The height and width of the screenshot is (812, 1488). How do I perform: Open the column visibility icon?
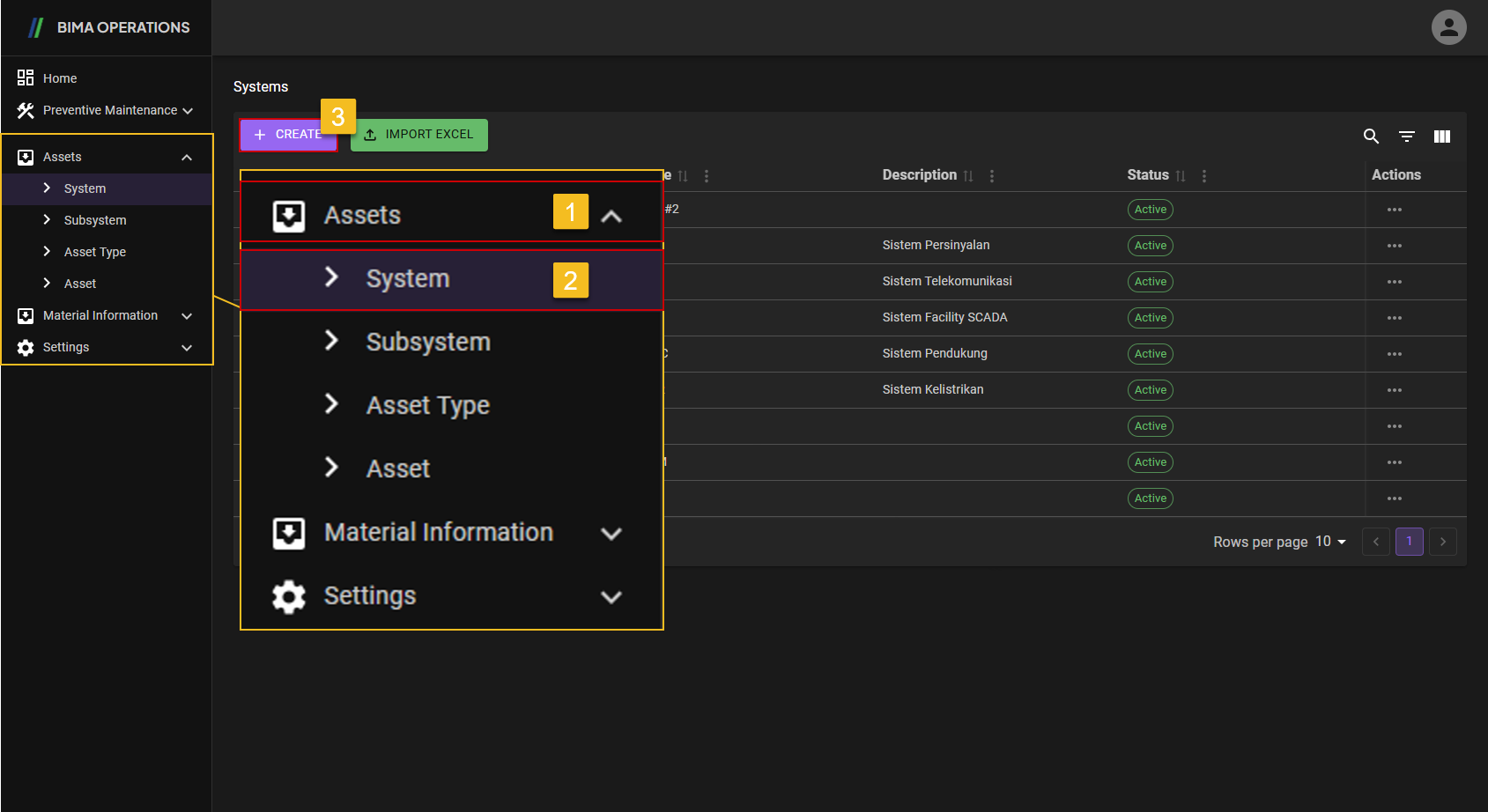[1442, 137]
